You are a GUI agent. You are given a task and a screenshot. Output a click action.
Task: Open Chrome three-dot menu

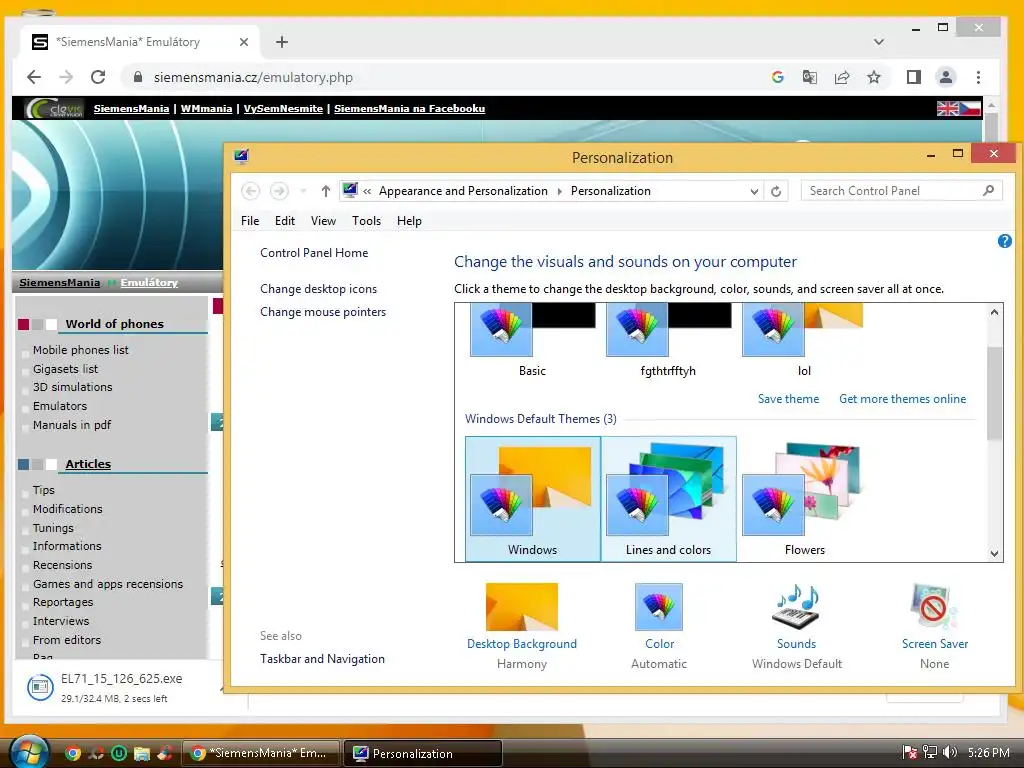pyautogui.click(x=978, y=77)
